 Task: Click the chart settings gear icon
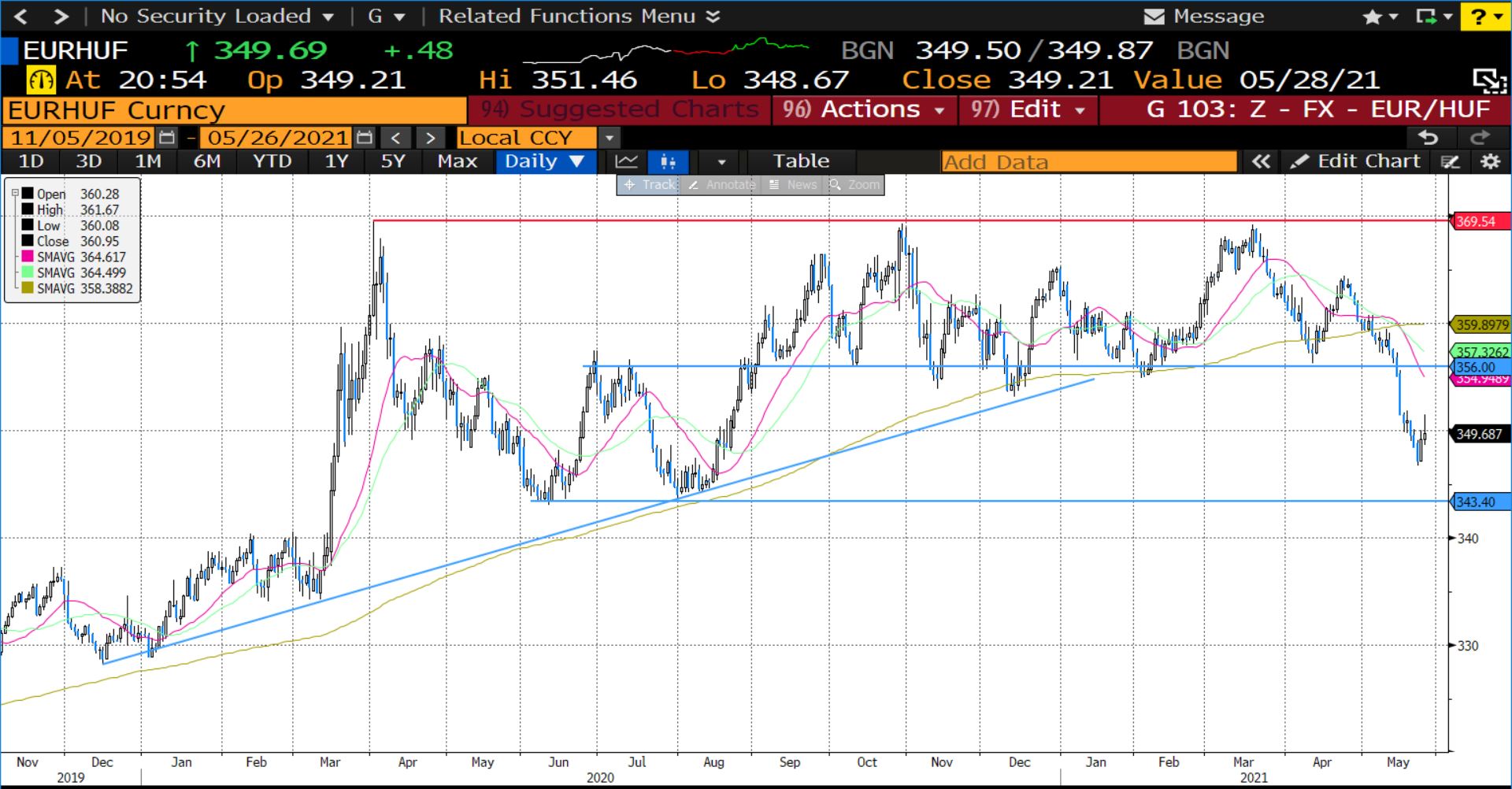tap(1490, 161)
